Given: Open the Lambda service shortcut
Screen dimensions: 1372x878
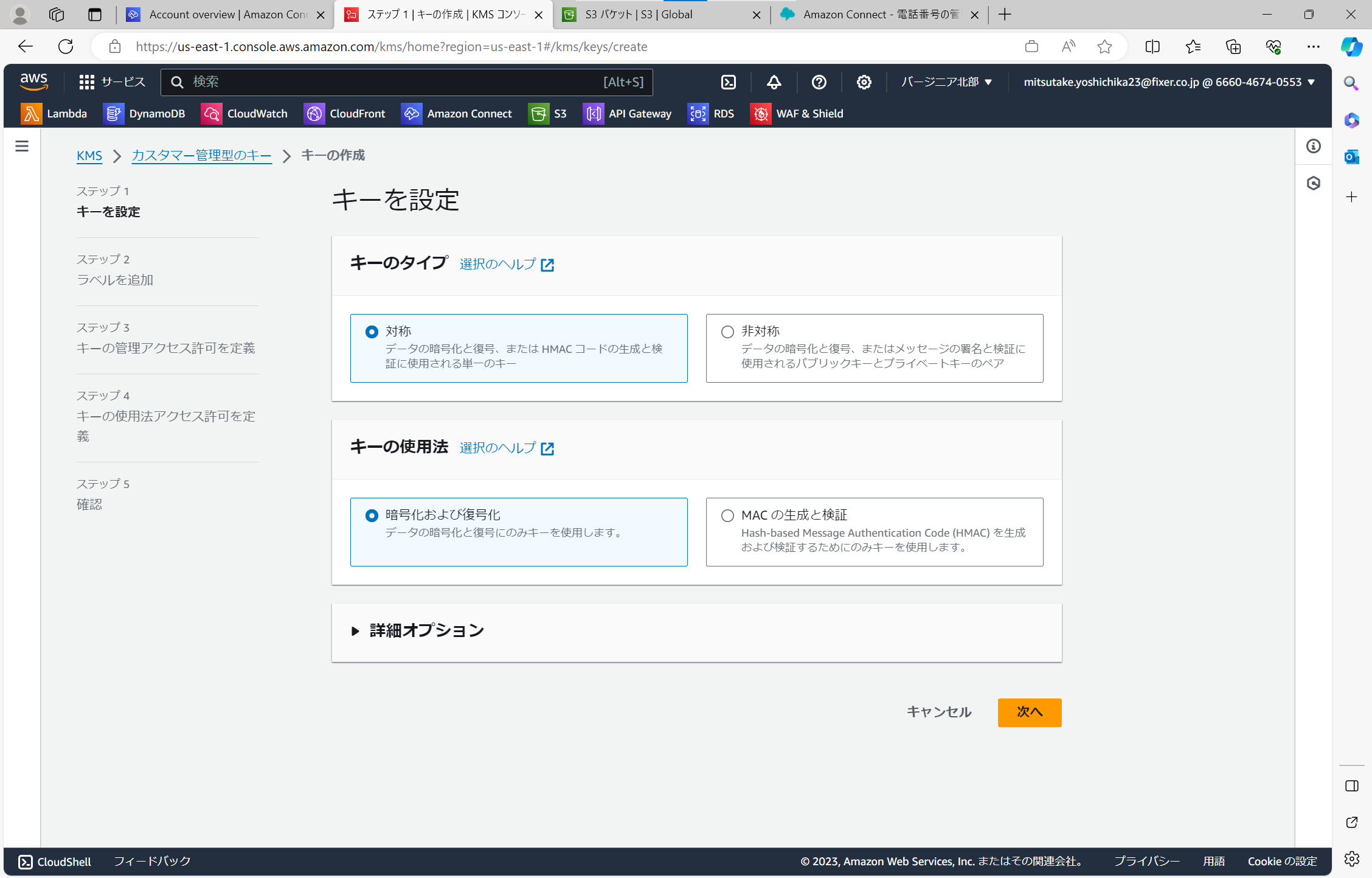Looking at the screenshot, I should tap(55, 114).
